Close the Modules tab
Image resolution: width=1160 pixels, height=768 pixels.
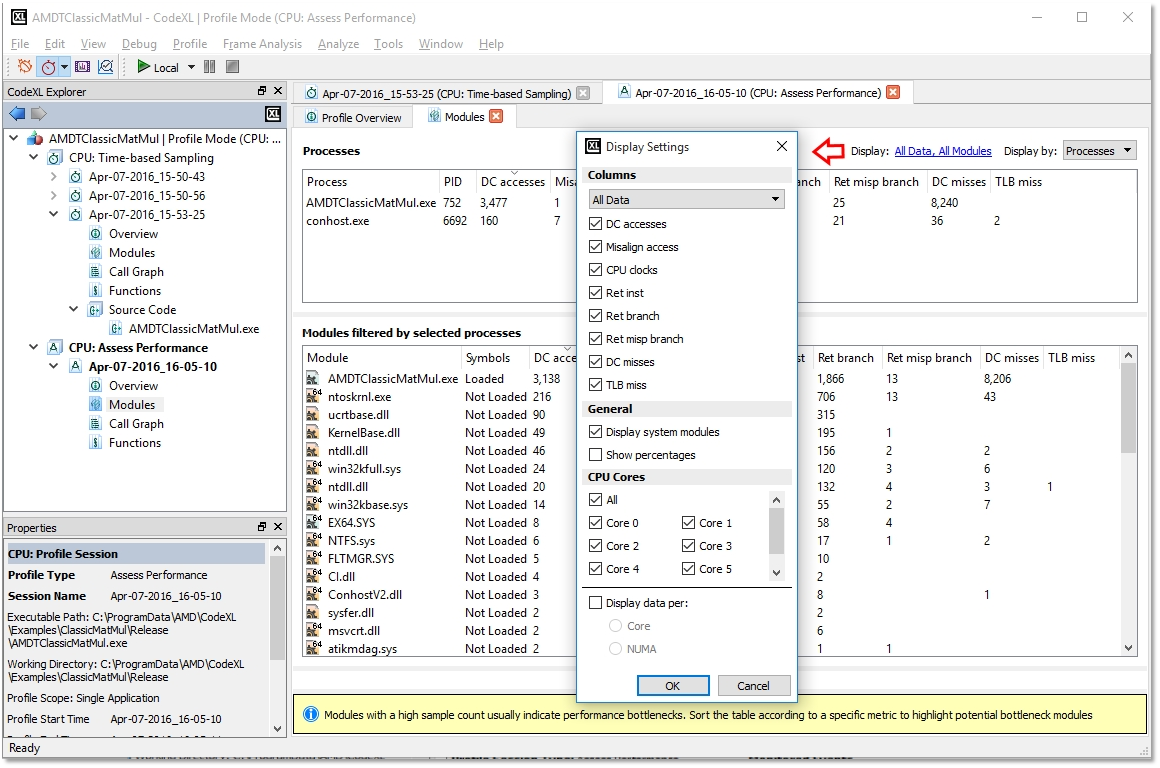[x=496, y=116]
